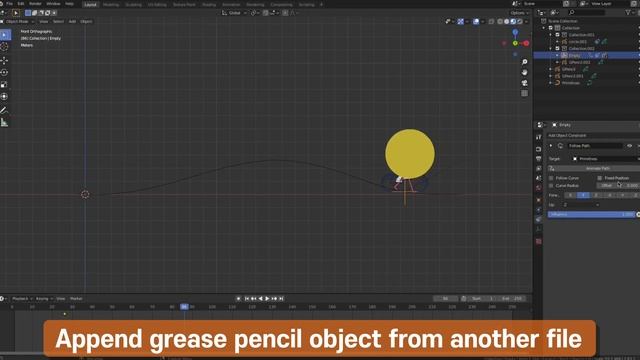640x360 pixels.
Task: Click the zoom view magnifier icon
Action: click(x=524, y=62)
